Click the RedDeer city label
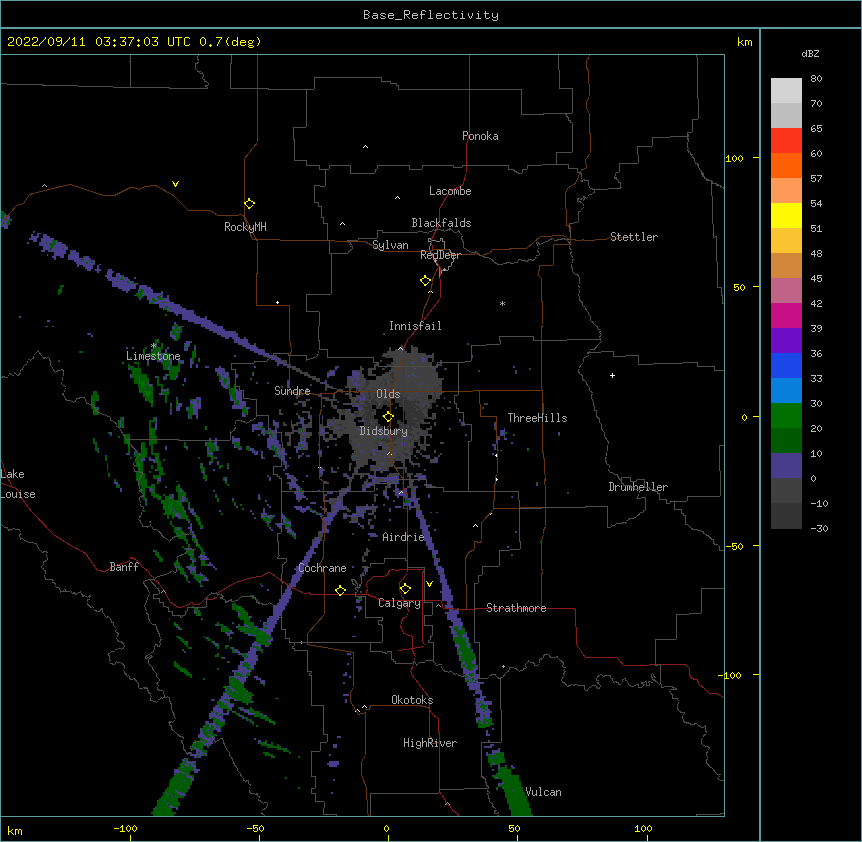This screenshot has width=862, height=842. click(x=441, y=255)
